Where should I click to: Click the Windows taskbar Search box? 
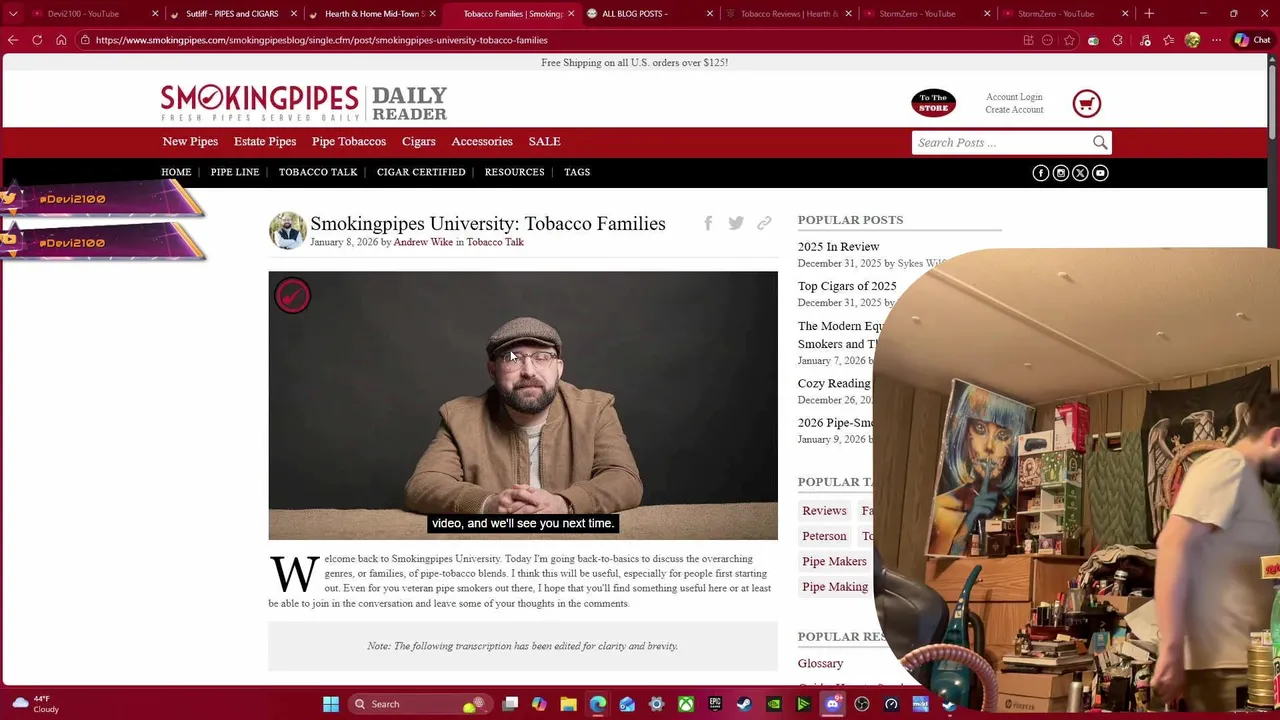(x=421, y=704)
